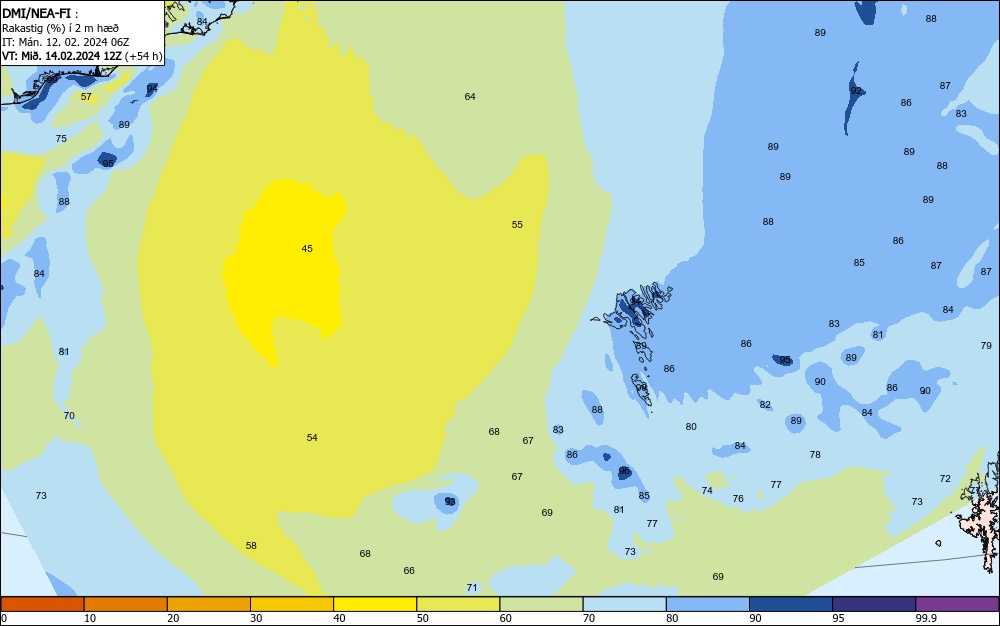Click the map value 55
Viewport: 1000px width, 626px height.
(x=517, y=224)
